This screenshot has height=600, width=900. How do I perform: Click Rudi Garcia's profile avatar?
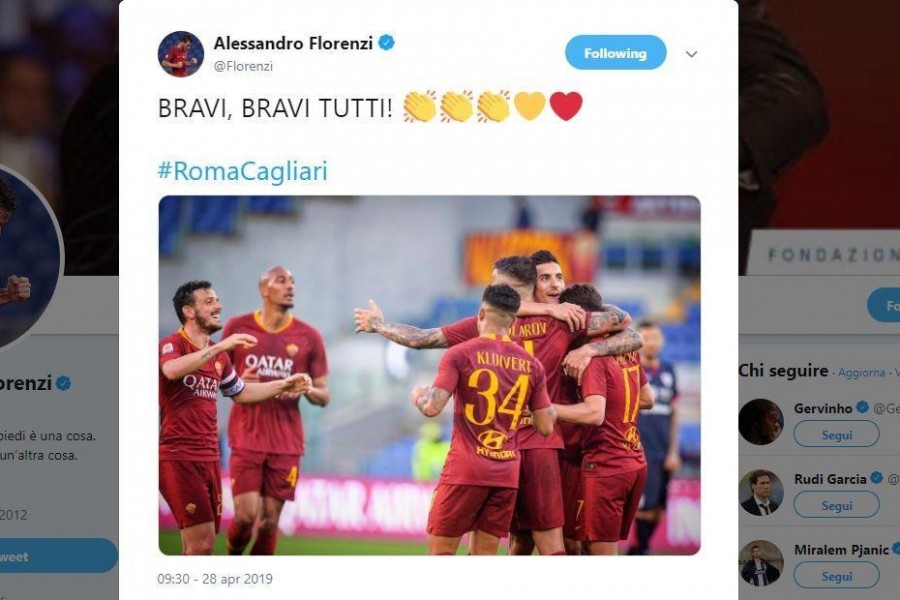click(x=761, y=493)
